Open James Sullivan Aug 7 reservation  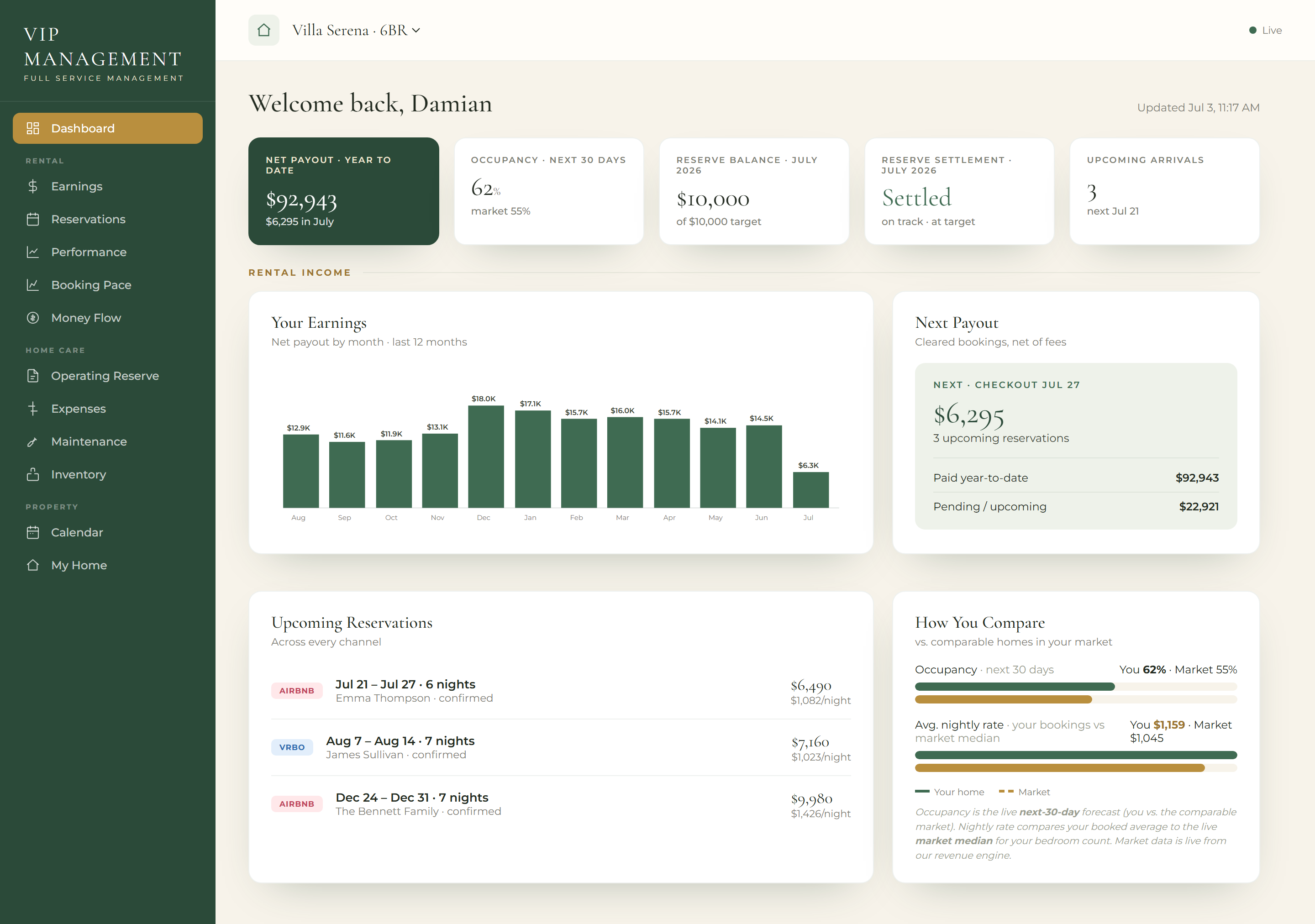tap(561, 748)
